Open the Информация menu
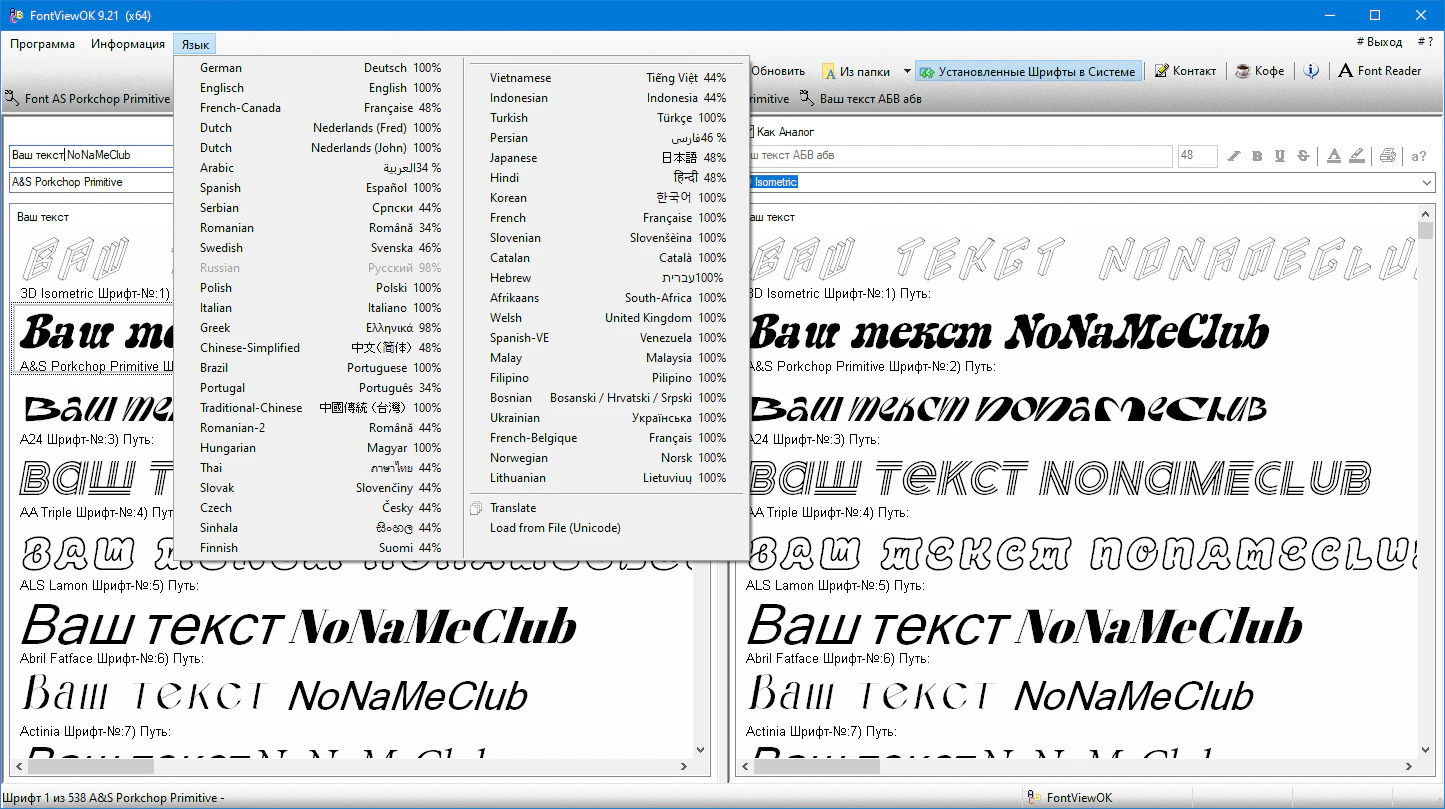This screenshot has height=809, width=1445. 128,44
